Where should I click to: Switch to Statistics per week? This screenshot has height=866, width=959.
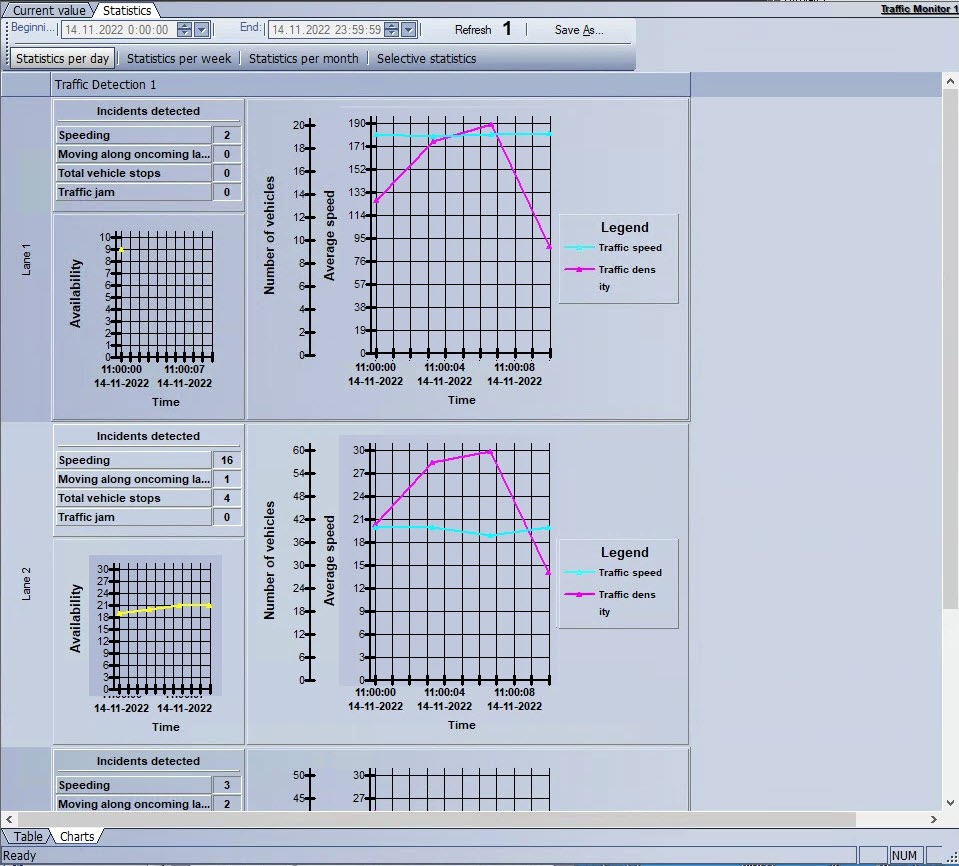click(179, 59)
